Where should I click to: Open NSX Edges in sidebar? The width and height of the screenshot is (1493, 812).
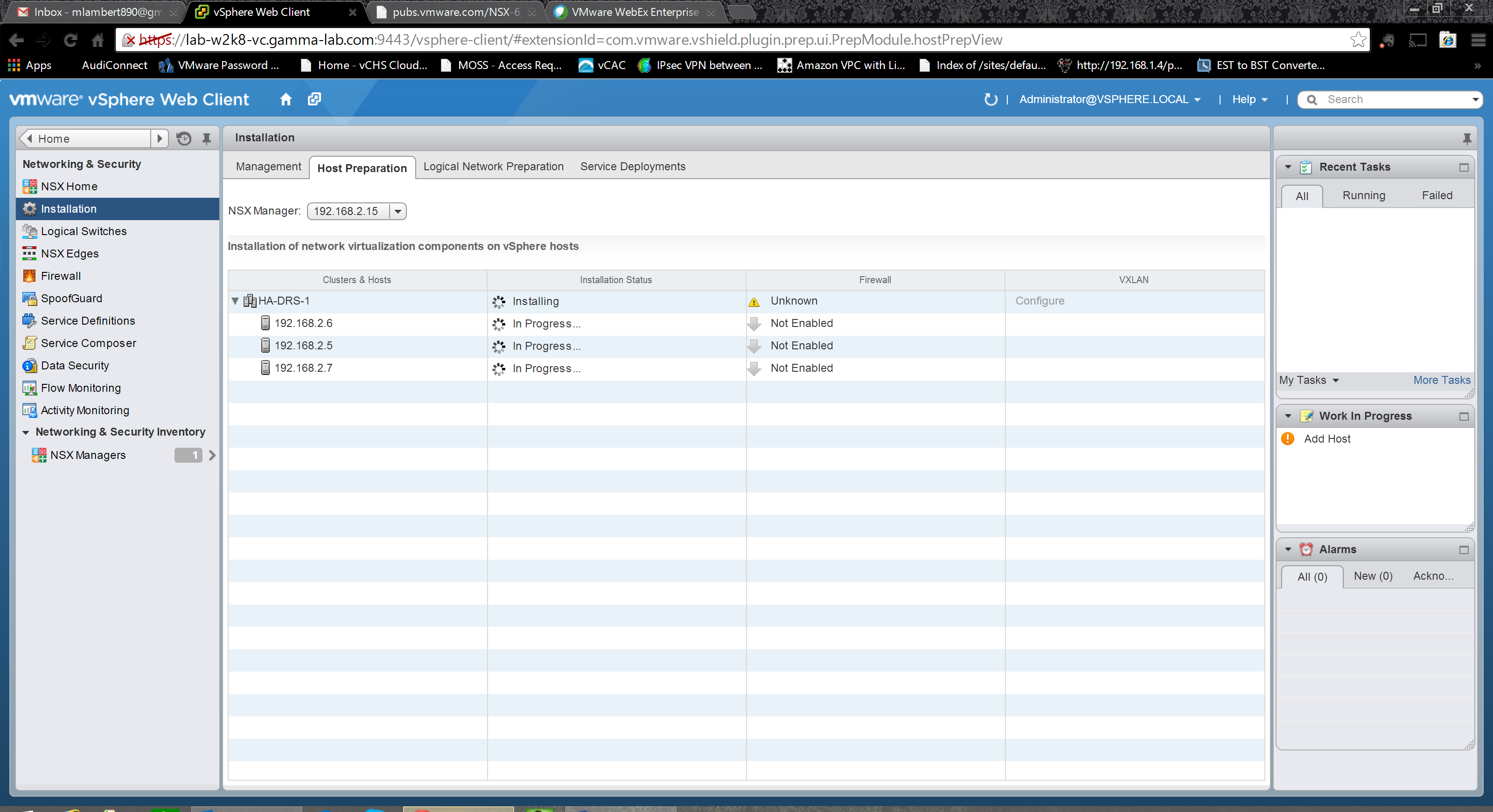click(x=70, y=253)
